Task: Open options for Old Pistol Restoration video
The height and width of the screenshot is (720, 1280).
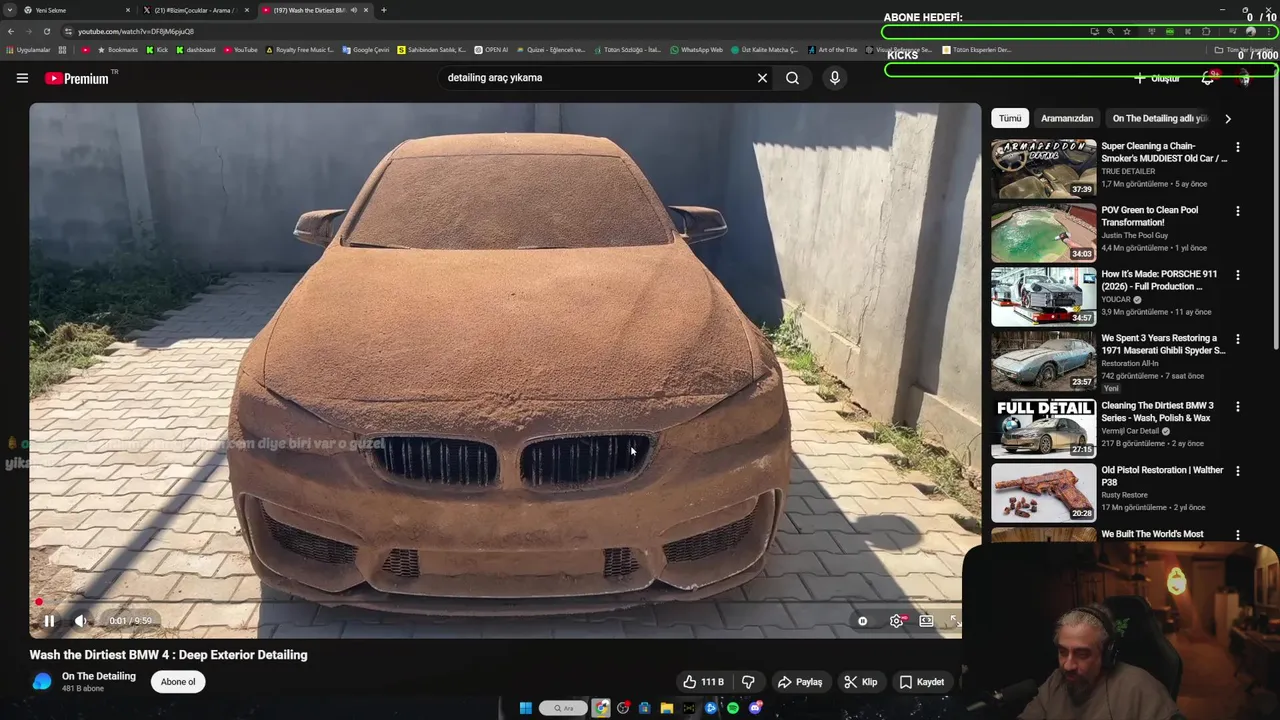Action: (1238, 471)
